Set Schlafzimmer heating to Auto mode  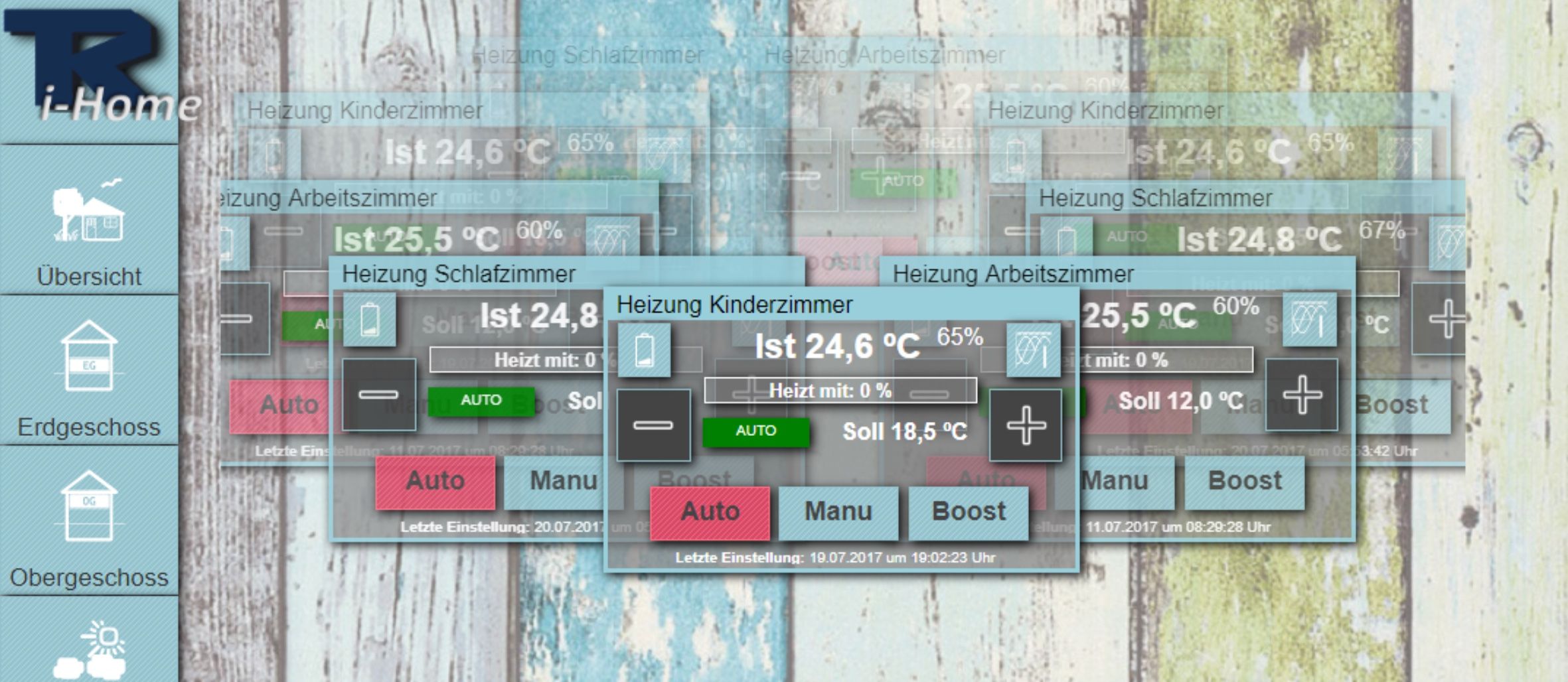(435, 482)
